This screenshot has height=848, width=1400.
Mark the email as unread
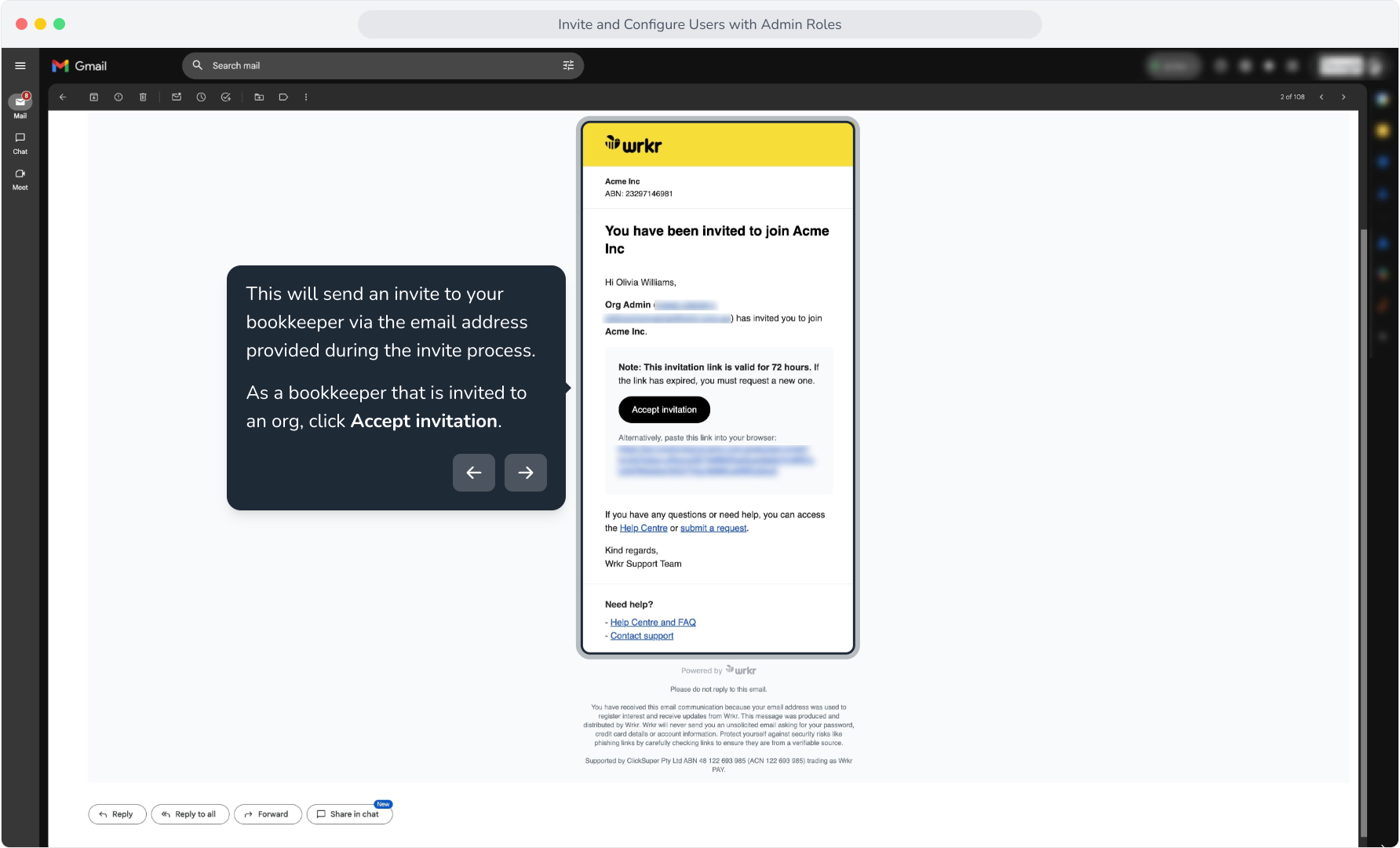click(x=177, y=97)
